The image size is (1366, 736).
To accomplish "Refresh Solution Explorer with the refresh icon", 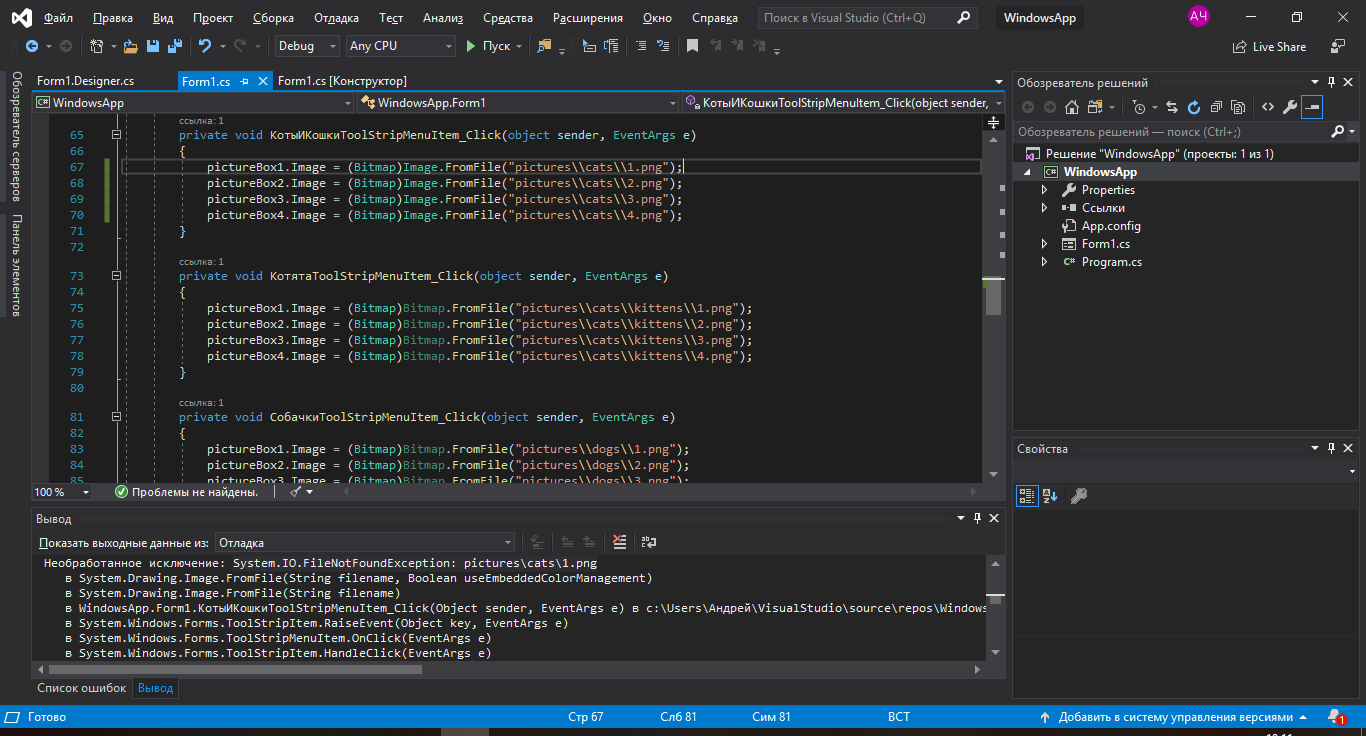I will tap(1193, 107).
